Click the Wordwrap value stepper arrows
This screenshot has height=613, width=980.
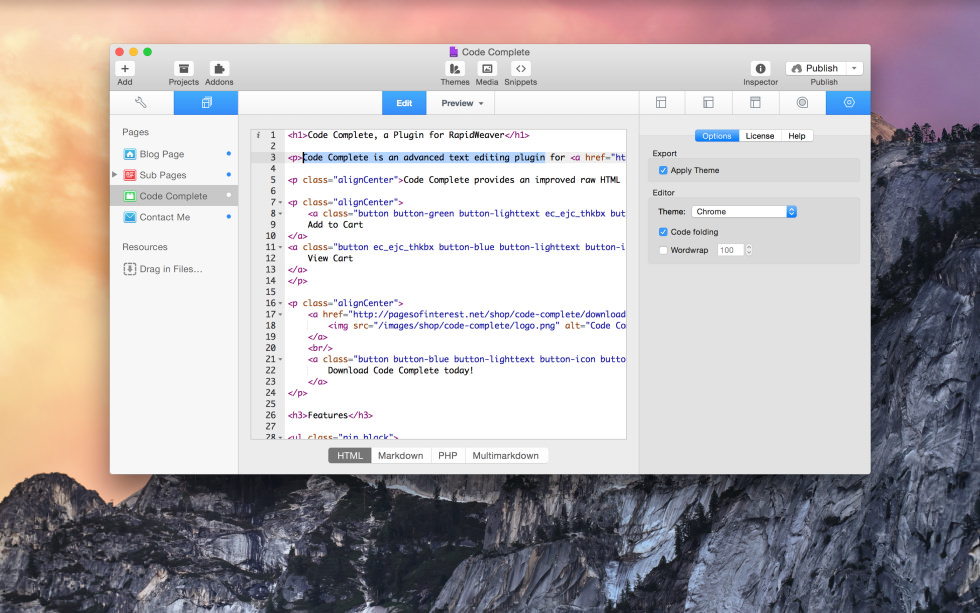(x=749, y=250)
